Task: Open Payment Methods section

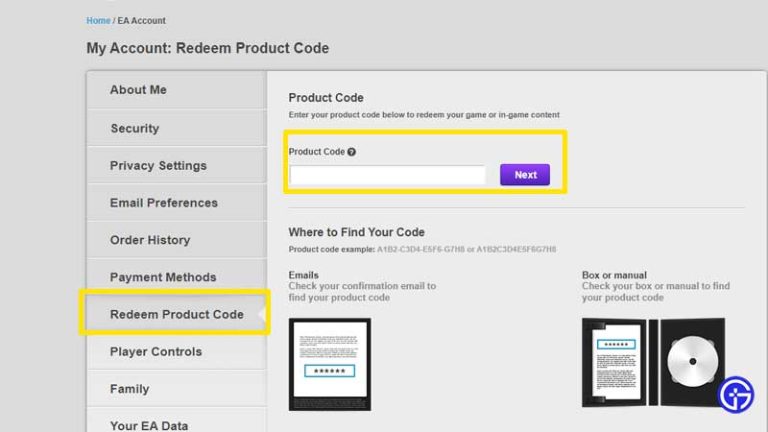Action: point(162,277)
